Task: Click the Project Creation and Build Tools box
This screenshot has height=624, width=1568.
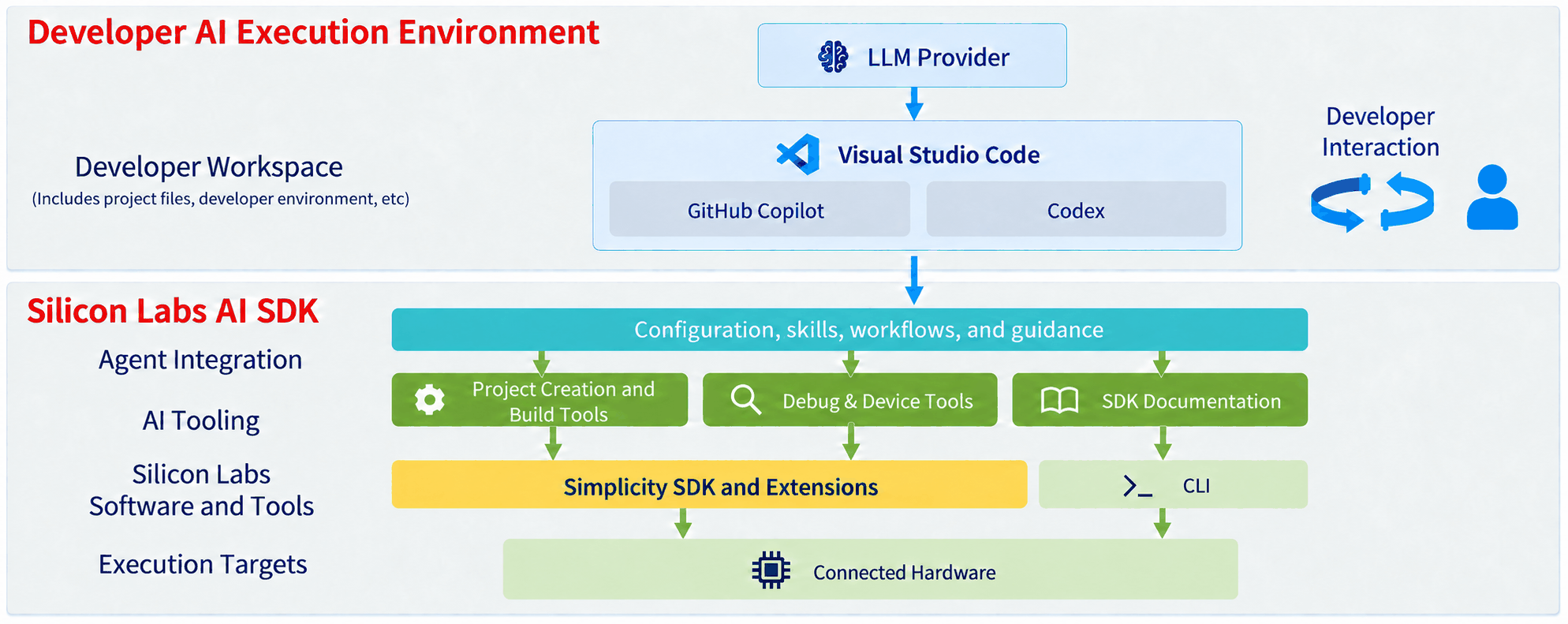Action: point(539,400)
